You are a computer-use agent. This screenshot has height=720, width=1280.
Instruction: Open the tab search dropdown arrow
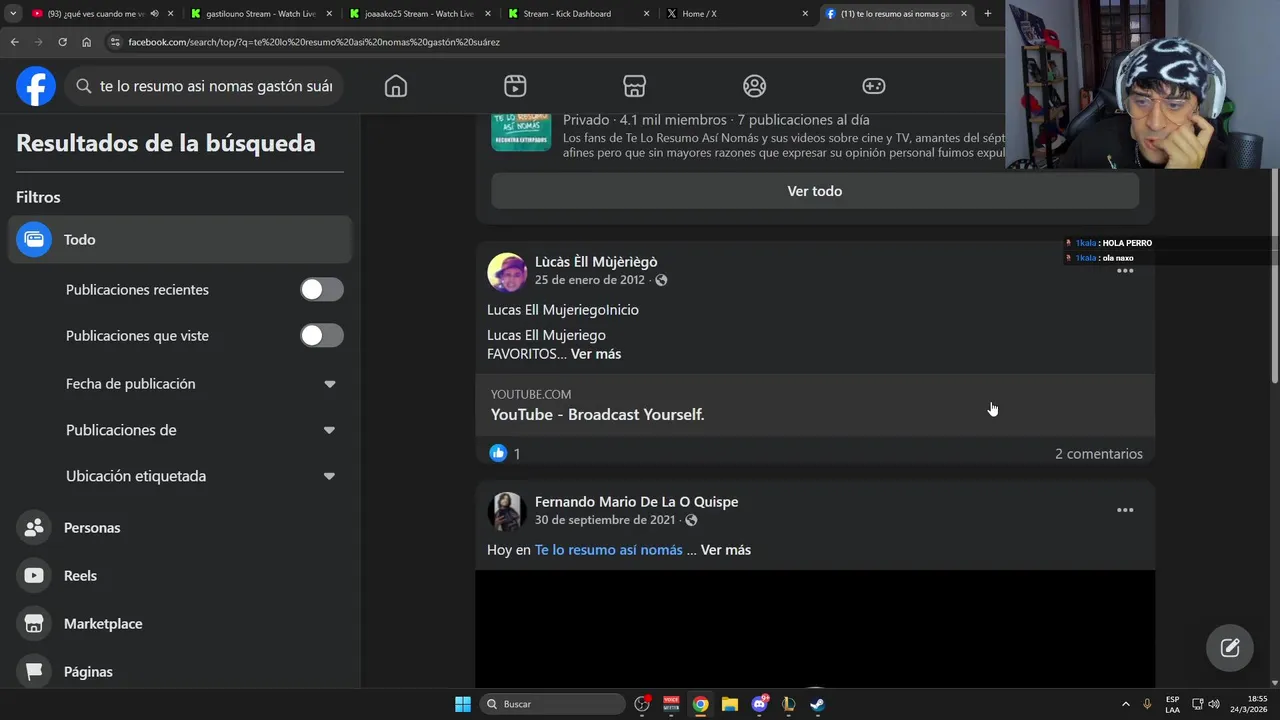click(x=13, y=14)
